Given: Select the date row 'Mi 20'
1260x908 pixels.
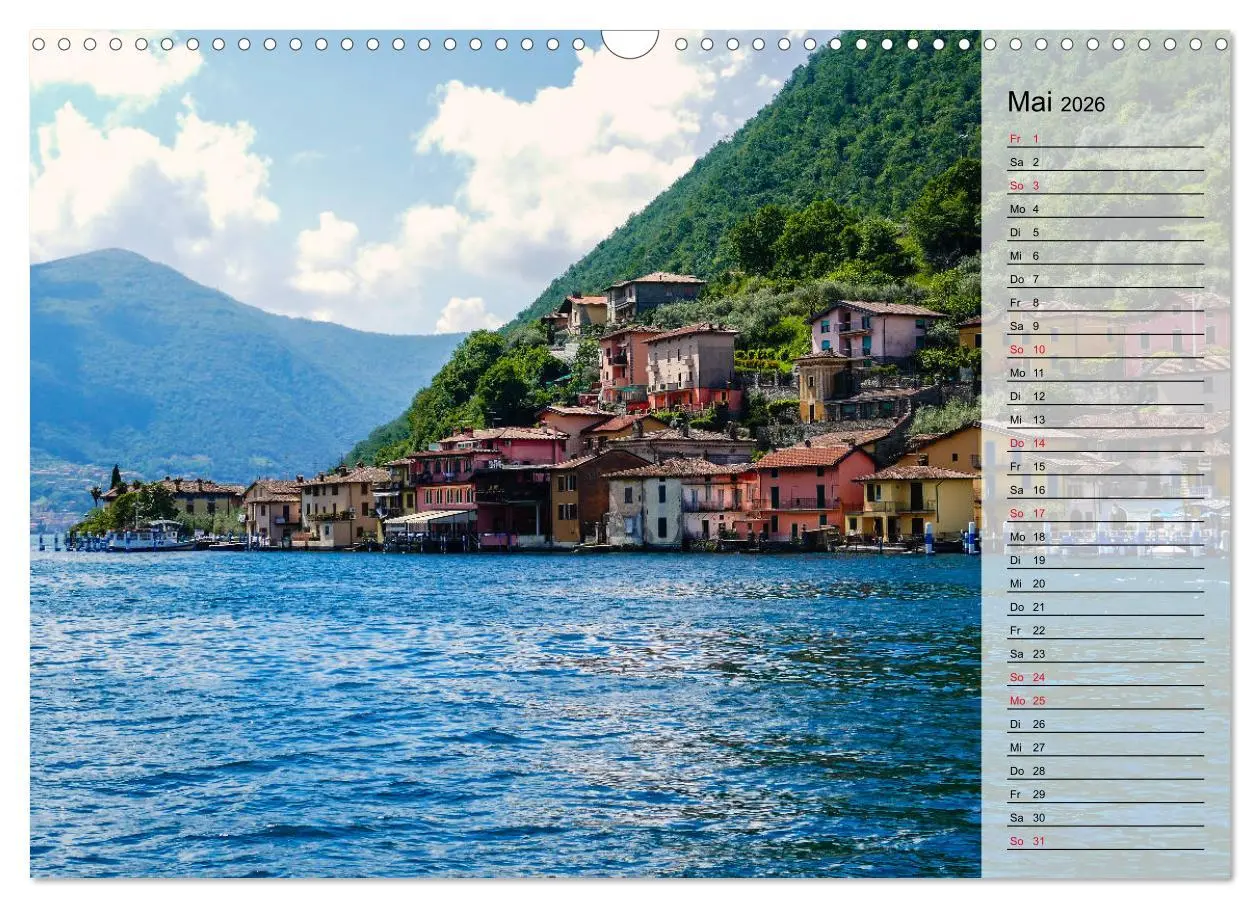Looking at the screenshot, I should 1105,583.
